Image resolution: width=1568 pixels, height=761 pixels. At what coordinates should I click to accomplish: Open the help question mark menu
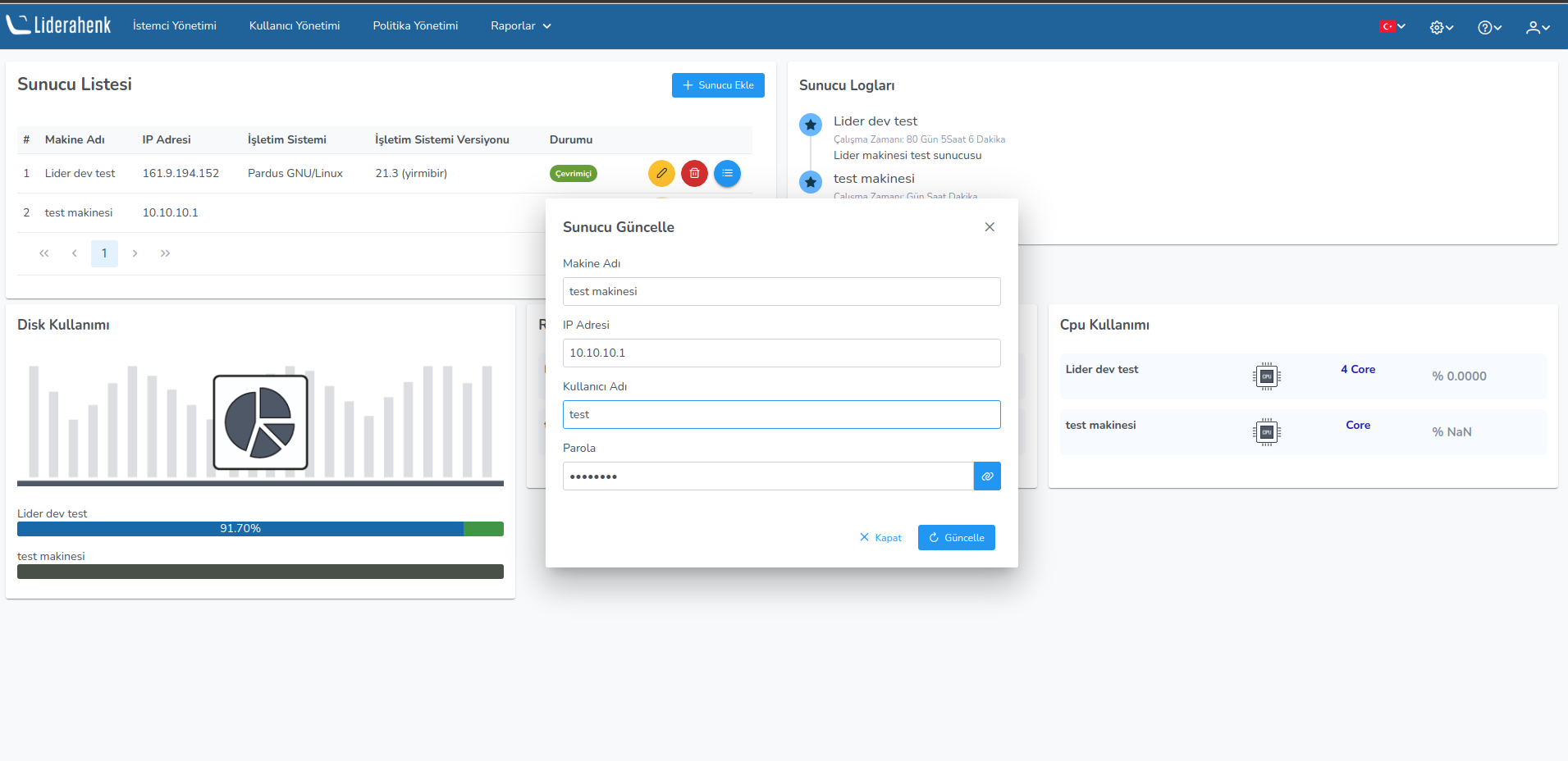[1489, 27]
